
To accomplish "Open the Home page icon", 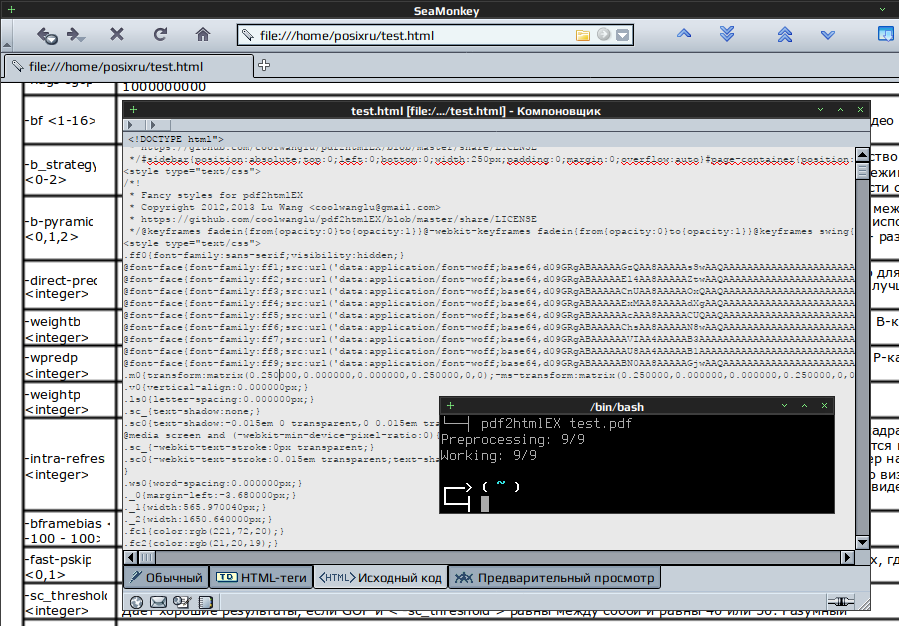I will [202, 35].
